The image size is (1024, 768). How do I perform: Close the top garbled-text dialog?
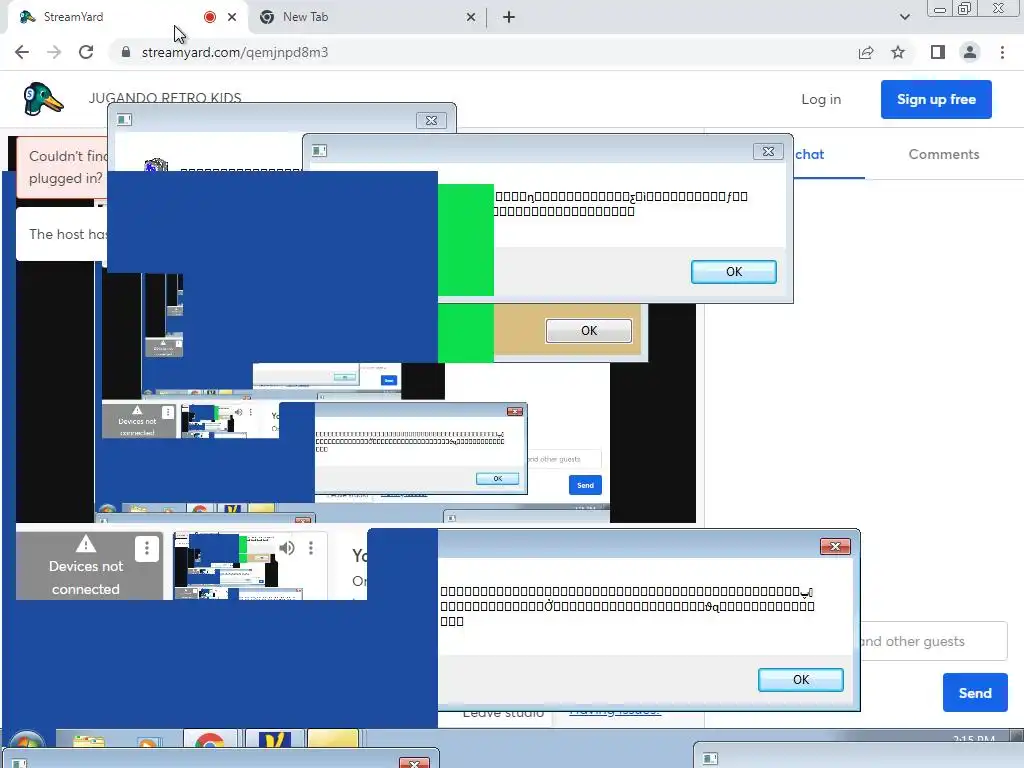[x=768, y=152]
